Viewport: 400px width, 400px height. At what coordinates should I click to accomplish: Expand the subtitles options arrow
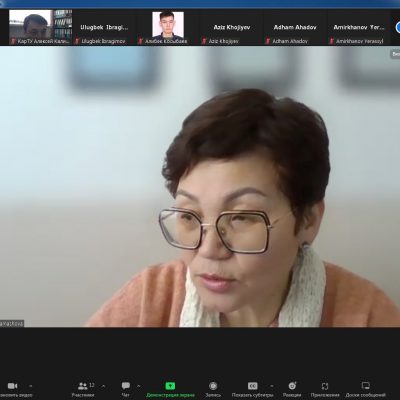click(x=272, y=386)
